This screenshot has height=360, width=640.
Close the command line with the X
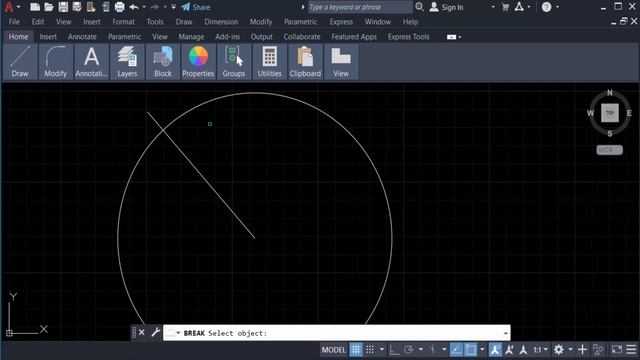[x=142, y=332]
